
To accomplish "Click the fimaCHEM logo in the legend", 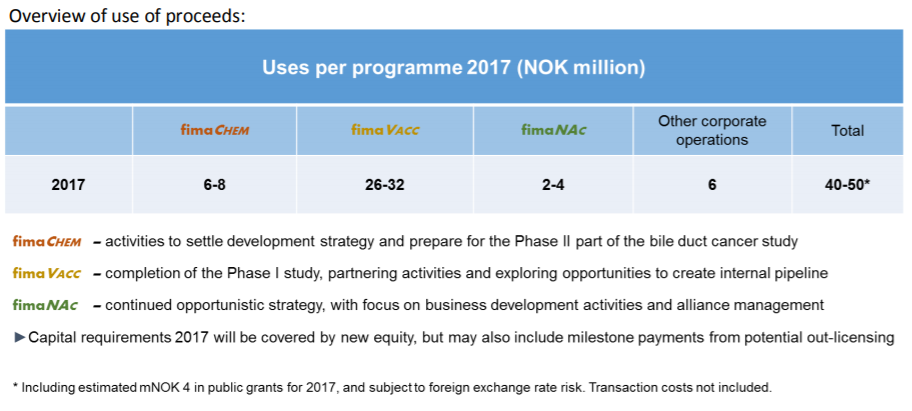I will pyautogui.click(x=47, y=242).
